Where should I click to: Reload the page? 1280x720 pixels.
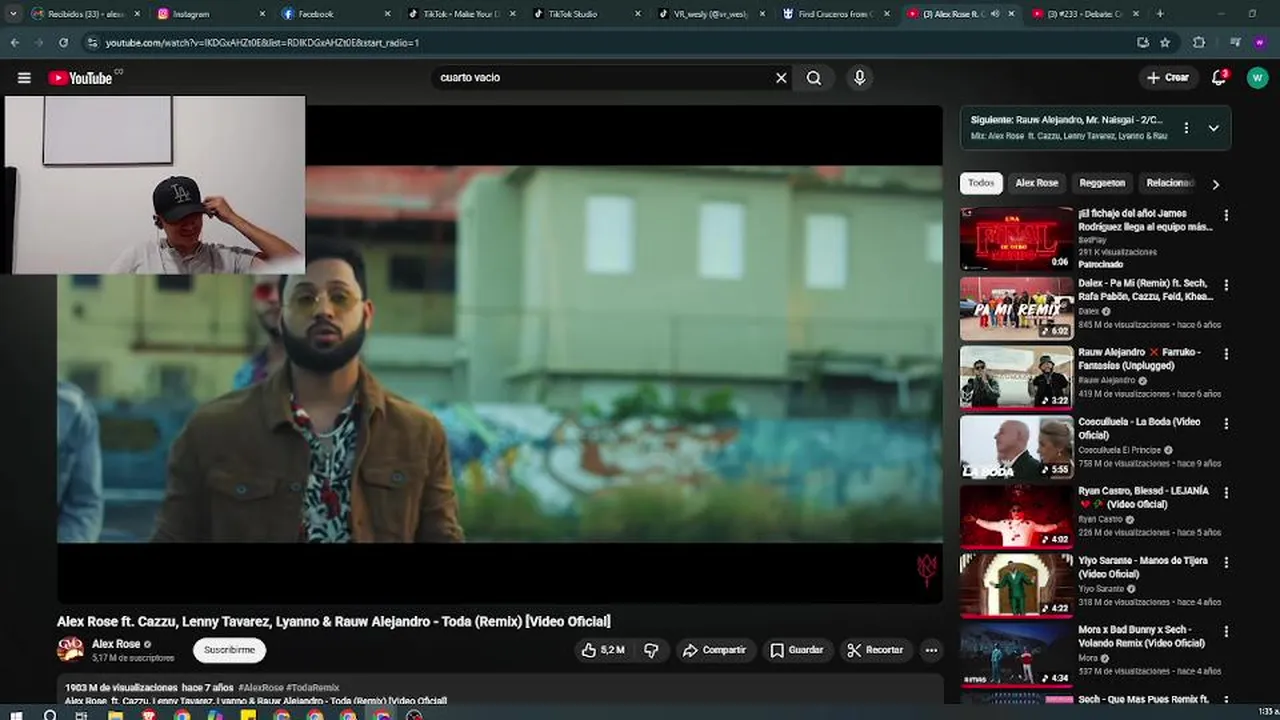point(63,43)
